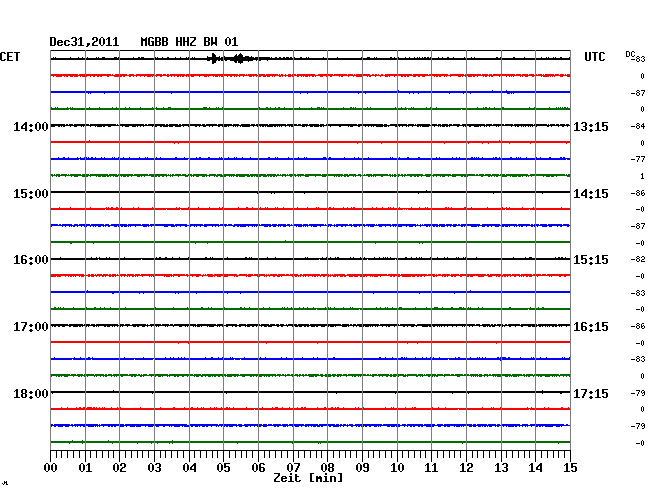Click the 12 minute axis label
The height and width of the screenshot is (494, 650).
(466, 468)
